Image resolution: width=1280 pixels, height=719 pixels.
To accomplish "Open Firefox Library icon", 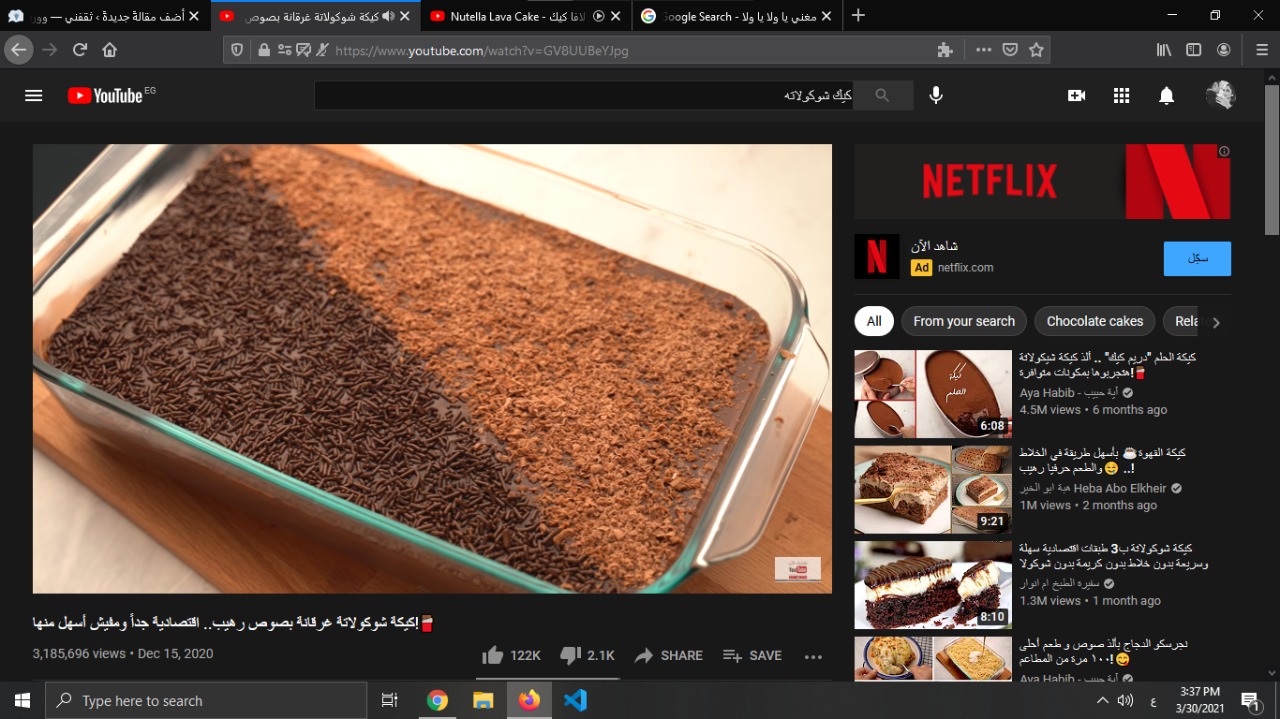I will point(1164,50).
